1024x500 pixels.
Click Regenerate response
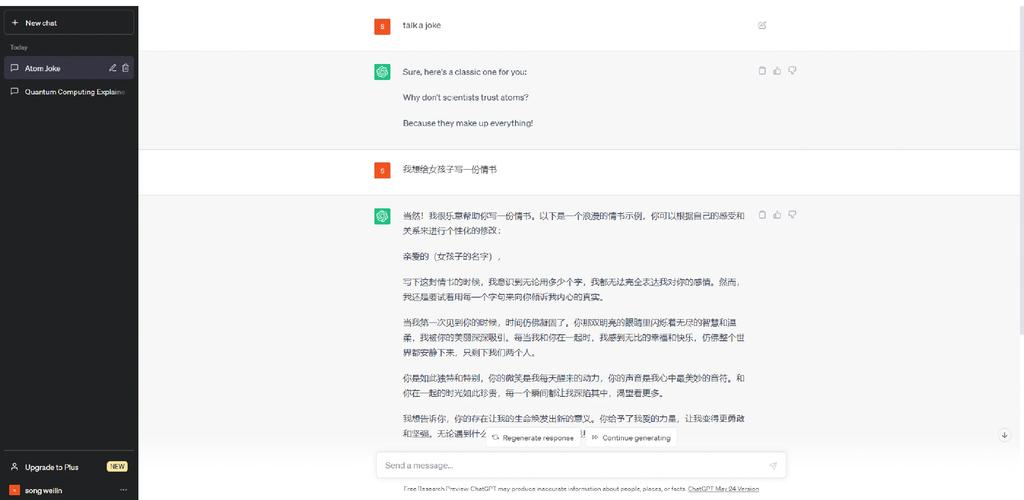(x=533, y=438)
